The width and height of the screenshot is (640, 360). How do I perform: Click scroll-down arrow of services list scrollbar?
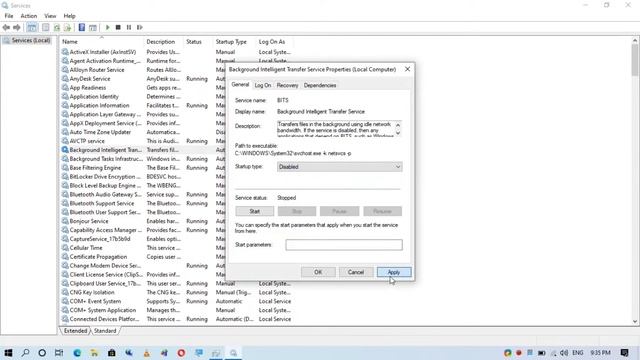[635, 321]
